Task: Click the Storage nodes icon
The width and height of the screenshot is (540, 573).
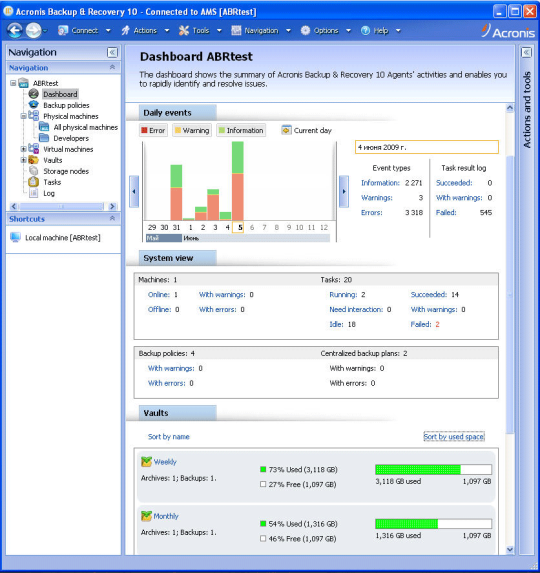Action: (x=34, y=171)
